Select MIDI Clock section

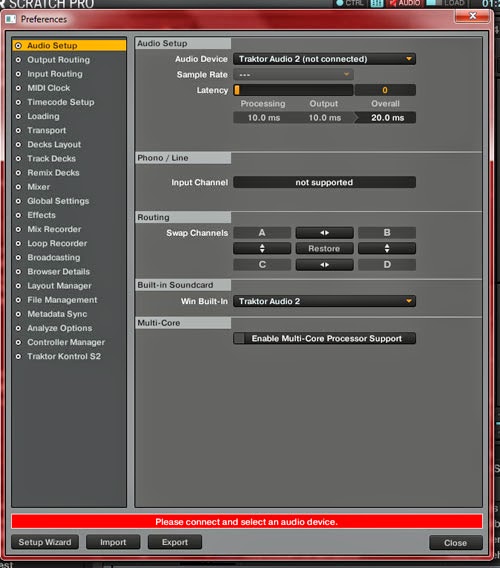(x=49, y=88)
